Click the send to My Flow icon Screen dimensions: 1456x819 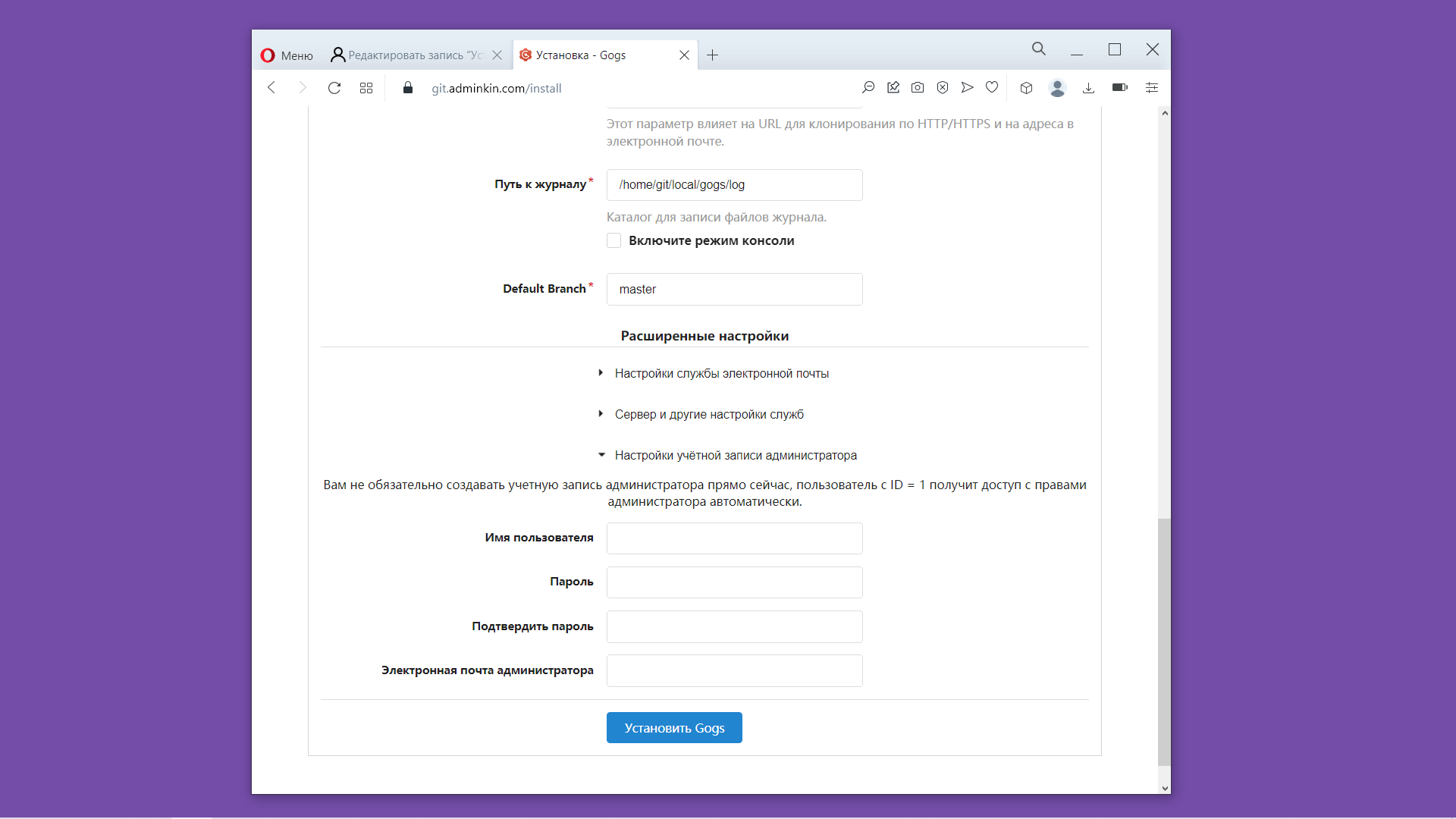[x=967, y=88]
